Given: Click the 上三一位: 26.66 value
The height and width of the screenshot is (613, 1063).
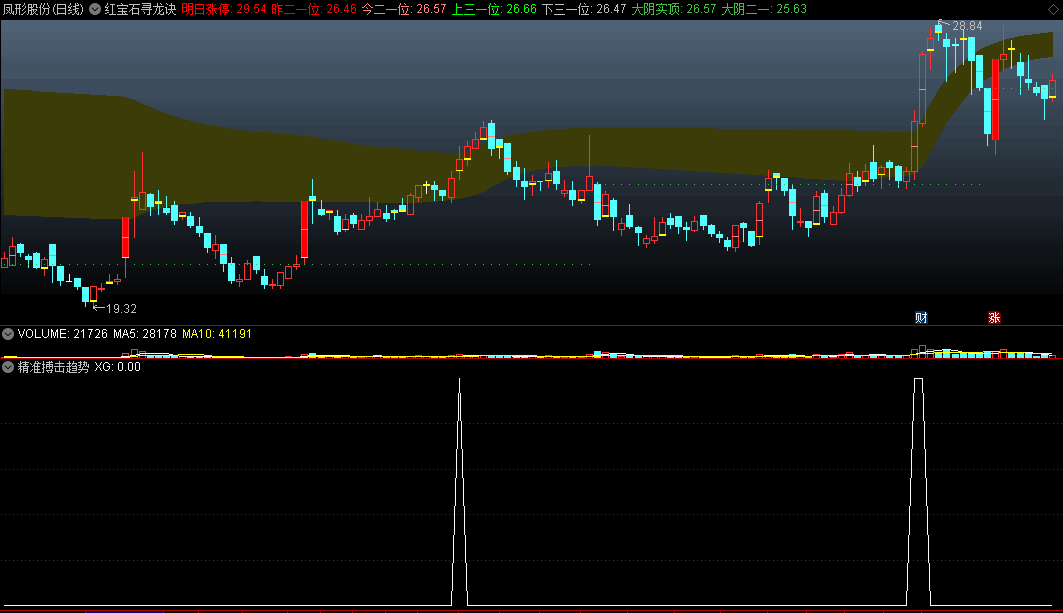Looking at the screenshot, I should tap(494, 9).
